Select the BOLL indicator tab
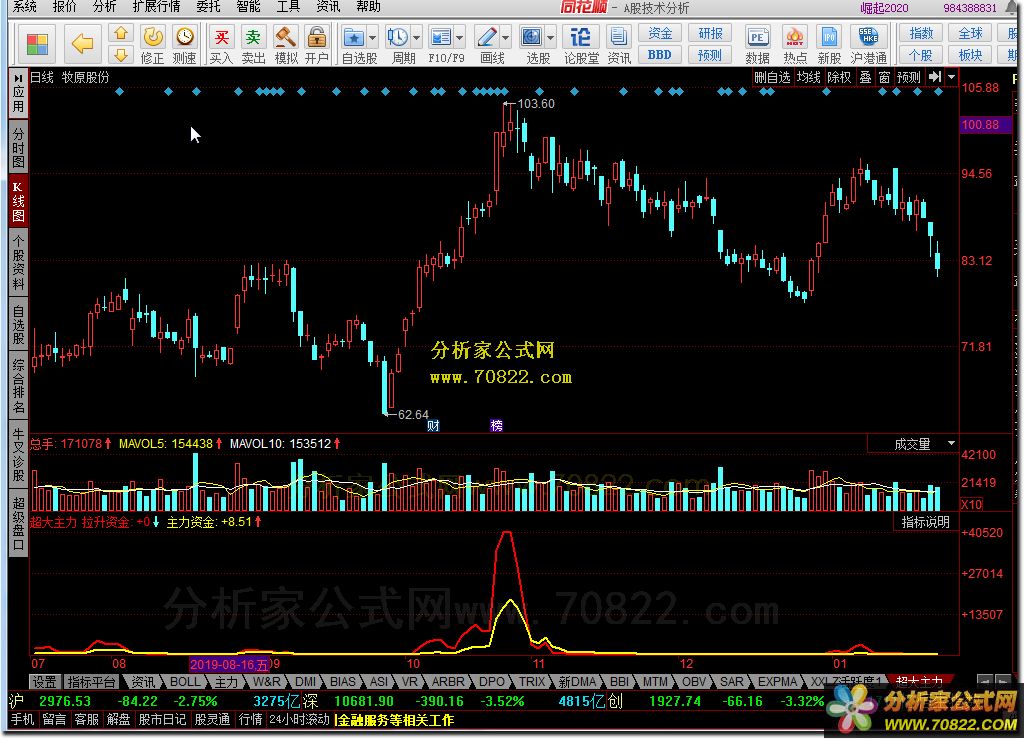This screenshot has width=1026, height=740. tap(185, 682)
